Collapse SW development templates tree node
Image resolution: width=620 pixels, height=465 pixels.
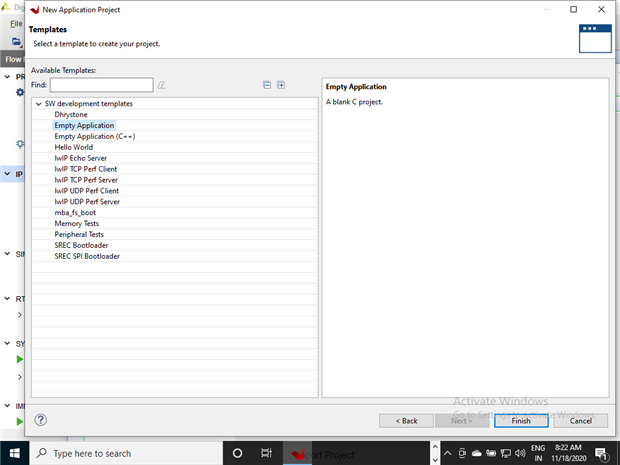pos(38,104)
